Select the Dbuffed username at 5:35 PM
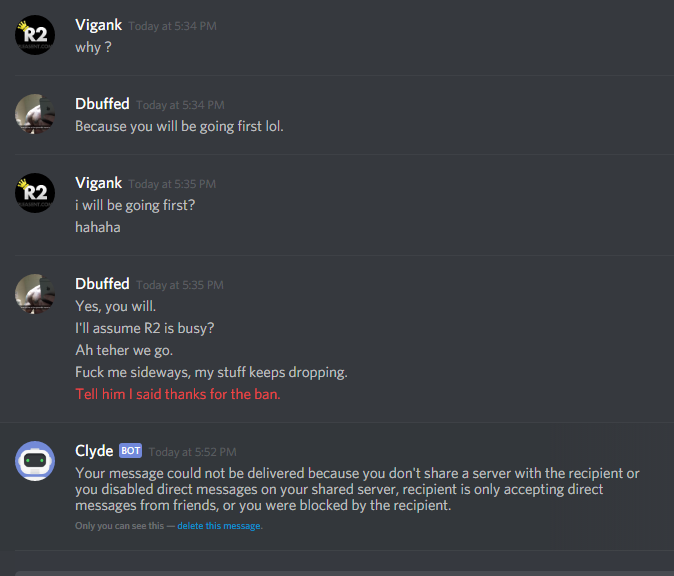The height and width of the screenshot is (576, 674). click(102, 284)
